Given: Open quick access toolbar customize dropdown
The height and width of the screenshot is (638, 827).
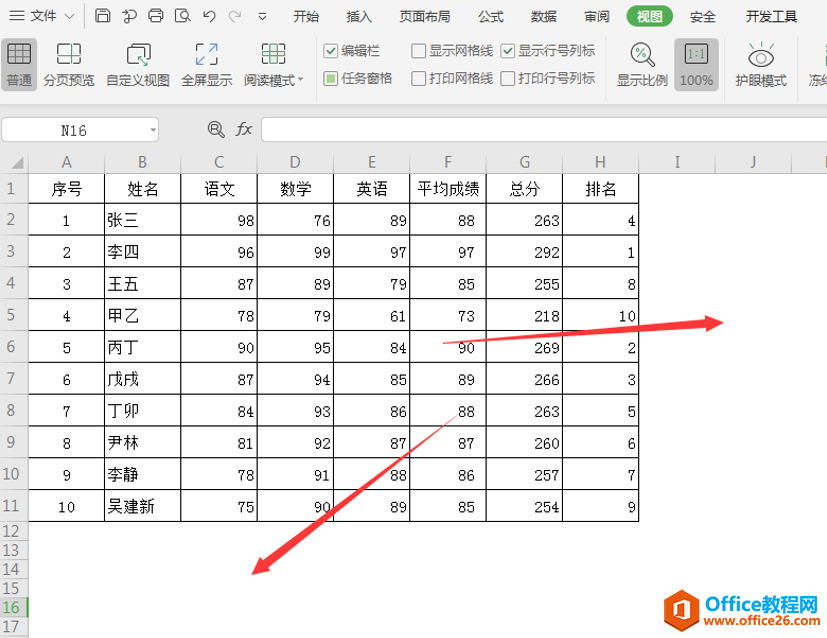Looking at the screenshot, I should (x=262, y=17).
